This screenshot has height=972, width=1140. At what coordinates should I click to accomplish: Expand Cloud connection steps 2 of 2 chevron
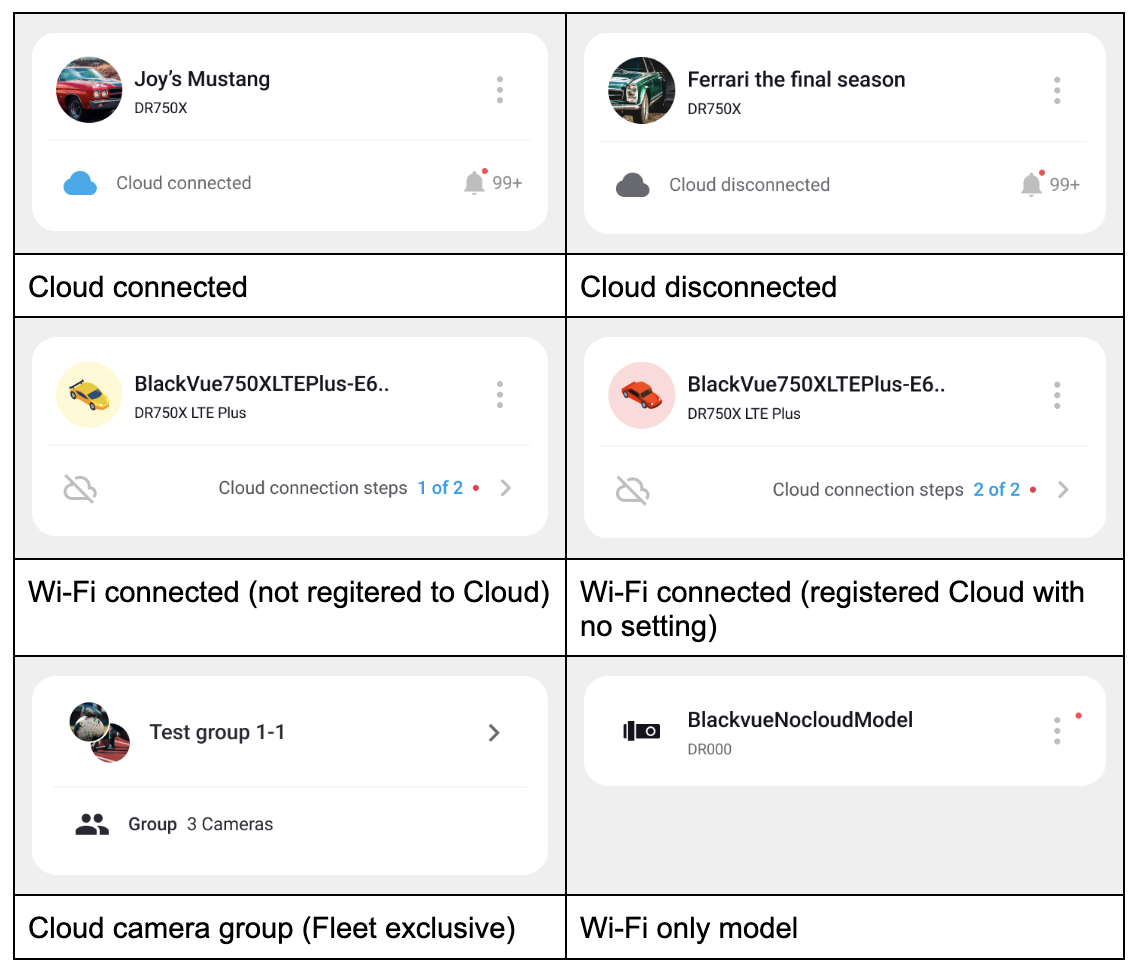point(1063,490)
